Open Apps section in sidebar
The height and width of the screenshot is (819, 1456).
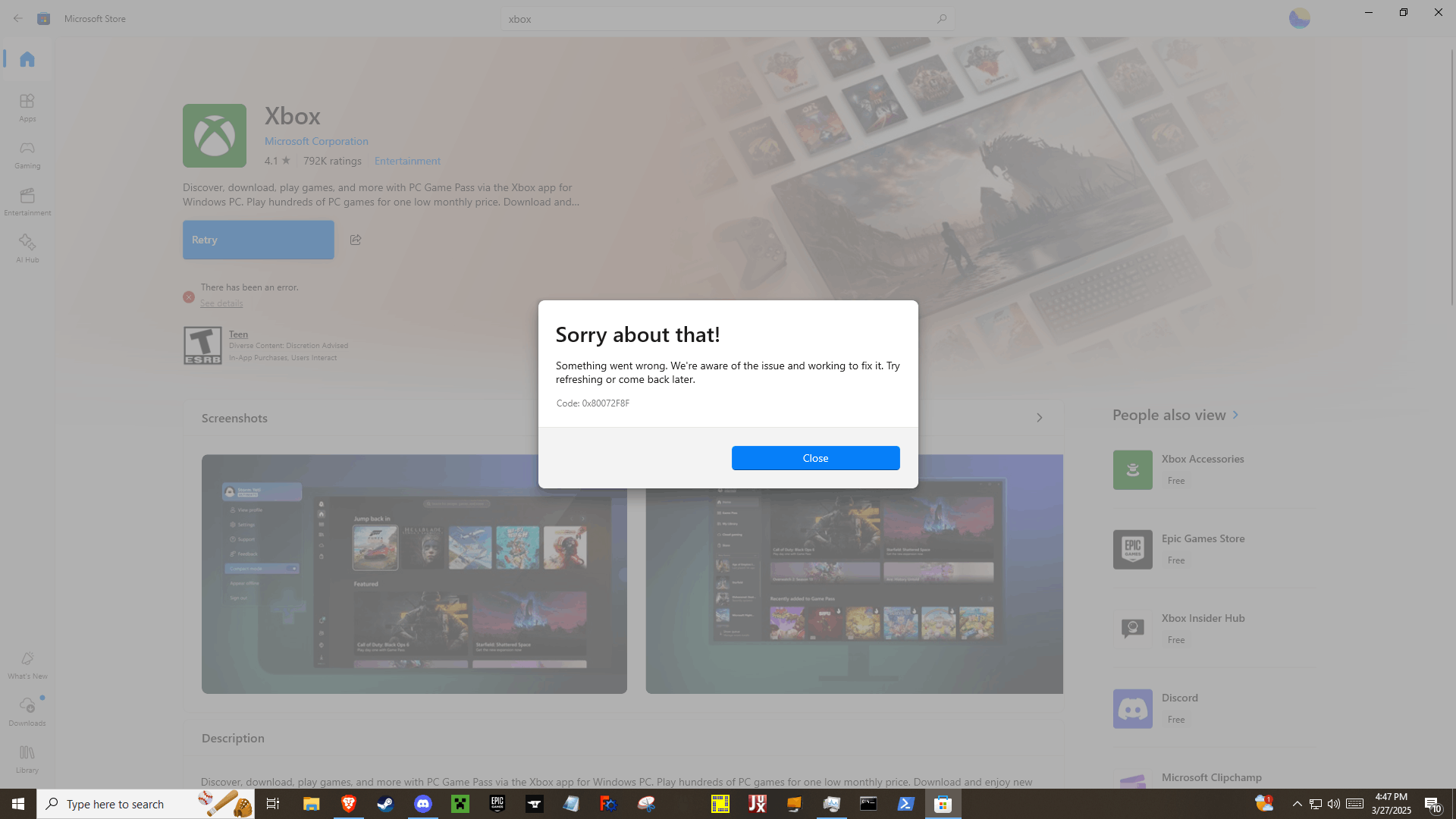click(x=27, y=107)
